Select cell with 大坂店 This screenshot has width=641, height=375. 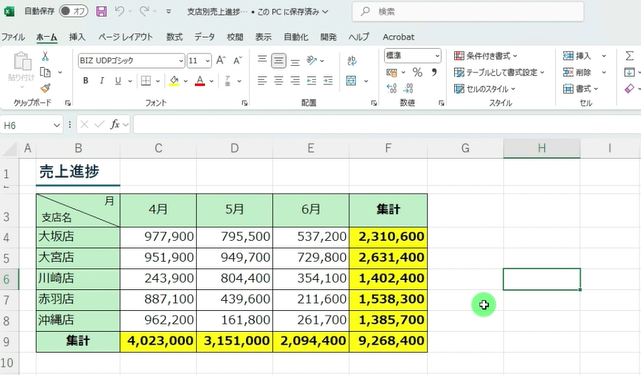(x=78, y=237)
